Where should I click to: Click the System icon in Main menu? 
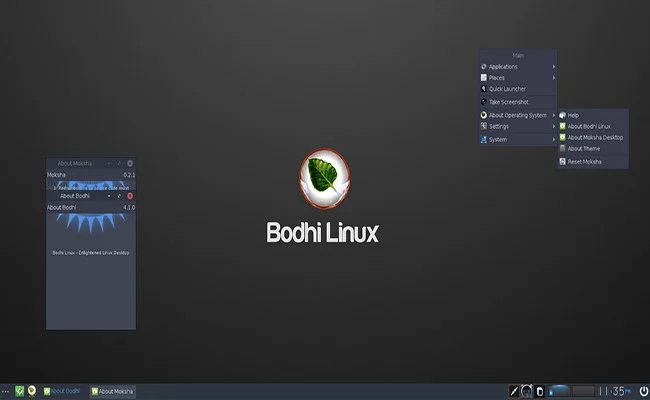pyautogui.click(x=484, y=139)
